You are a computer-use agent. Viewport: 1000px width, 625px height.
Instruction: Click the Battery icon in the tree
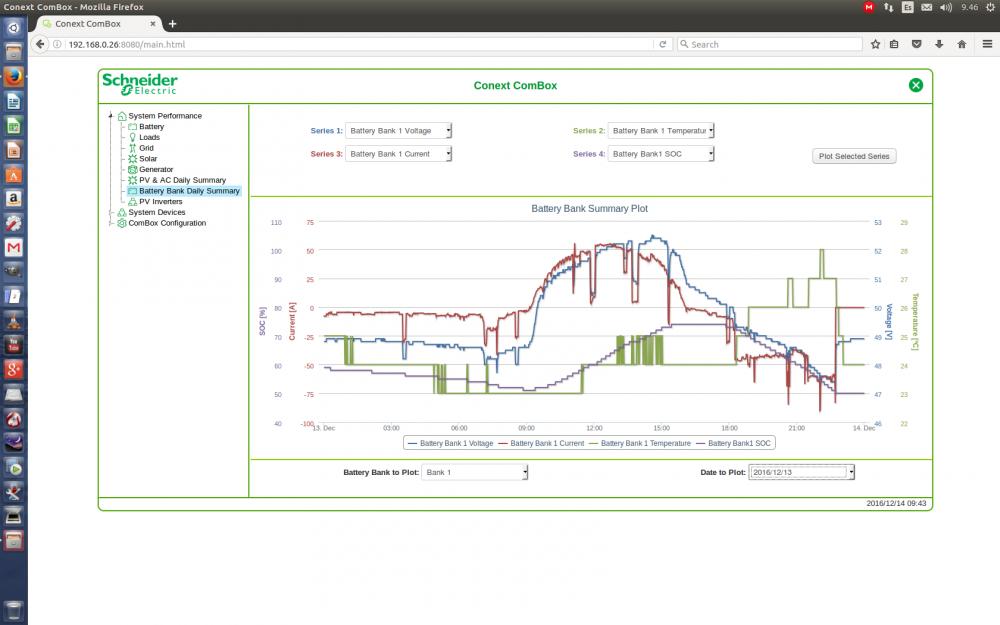point(133,126)
